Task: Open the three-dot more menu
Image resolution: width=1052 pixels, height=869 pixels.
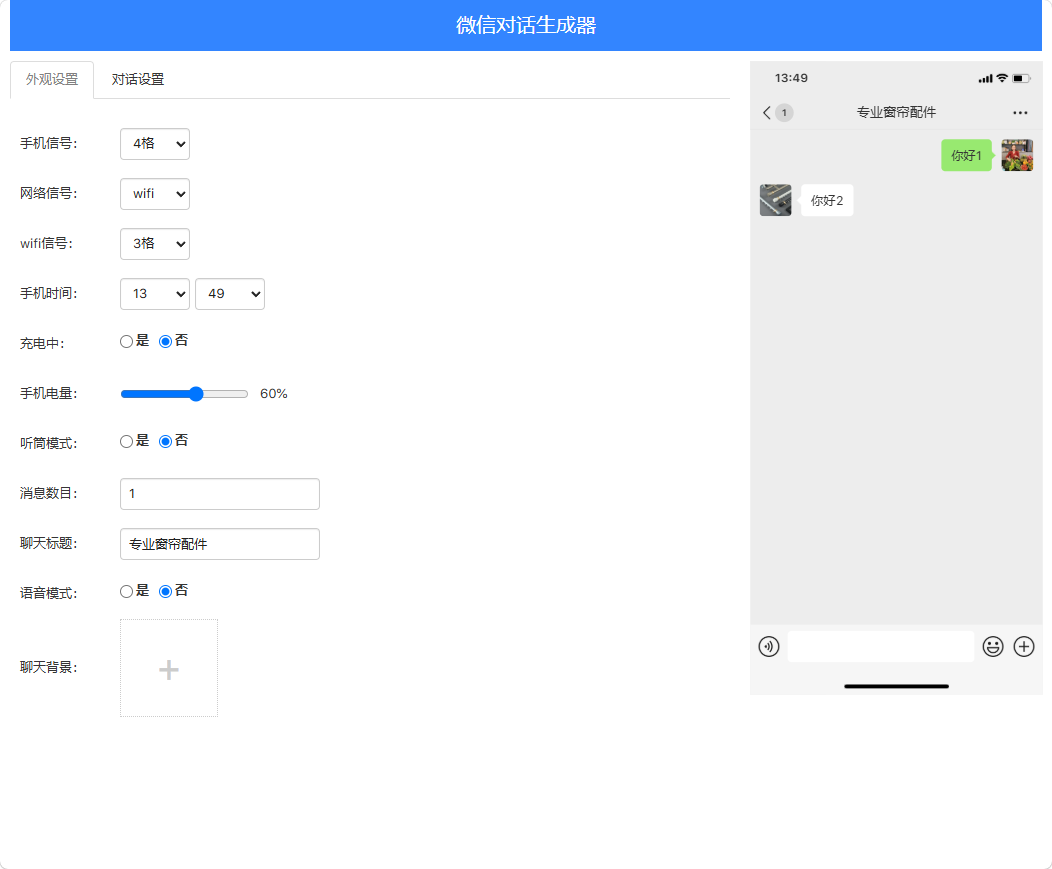Action: pyautogui.click(x=1020, y=112)
